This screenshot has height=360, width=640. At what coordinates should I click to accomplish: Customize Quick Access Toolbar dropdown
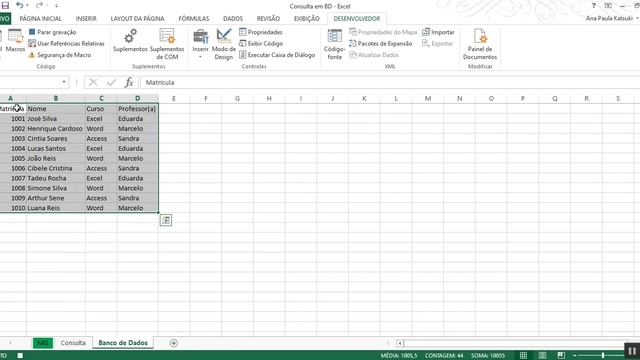[x=56, y=6]
